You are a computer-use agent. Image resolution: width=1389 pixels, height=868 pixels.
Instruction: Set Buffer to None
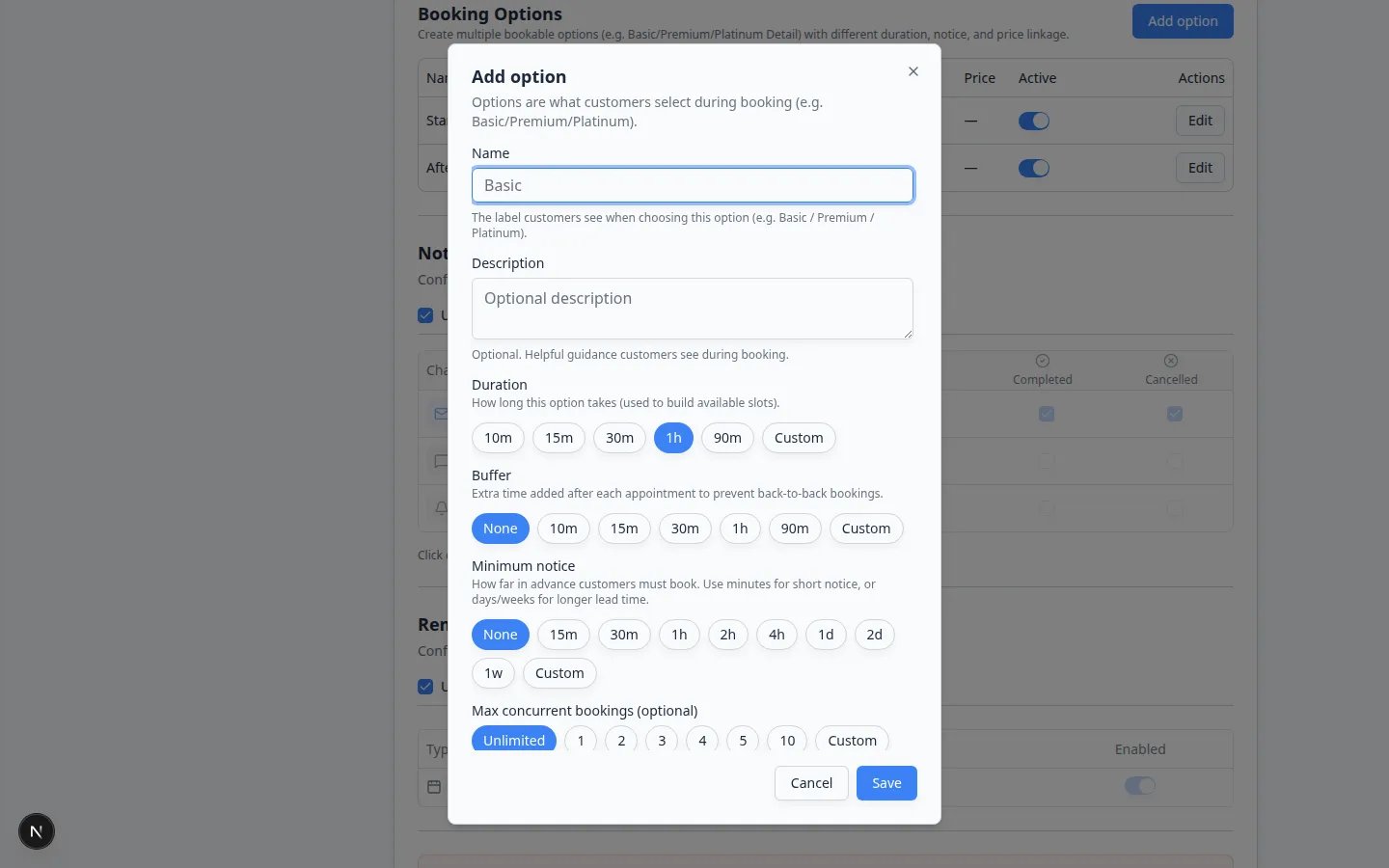pyautogui.click(x=501, y=529)
